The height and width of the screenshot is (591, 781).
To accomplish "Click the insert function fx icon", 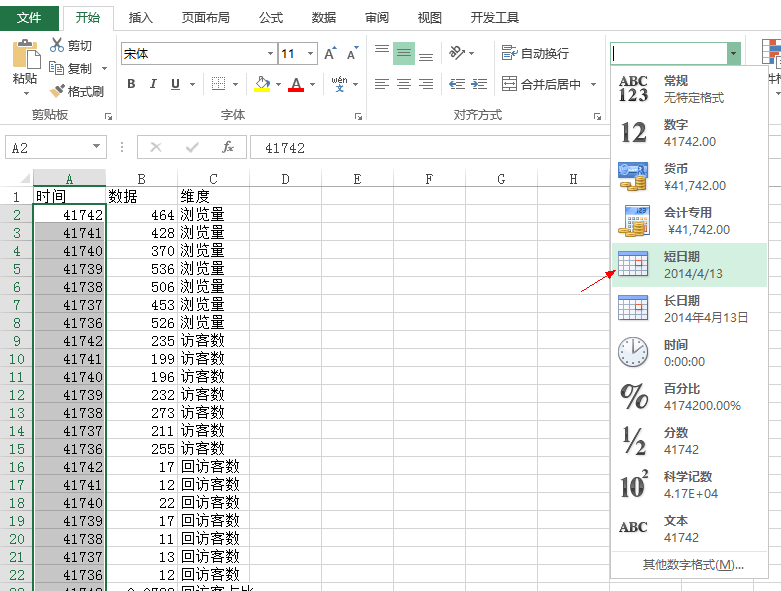I will 228,147.
